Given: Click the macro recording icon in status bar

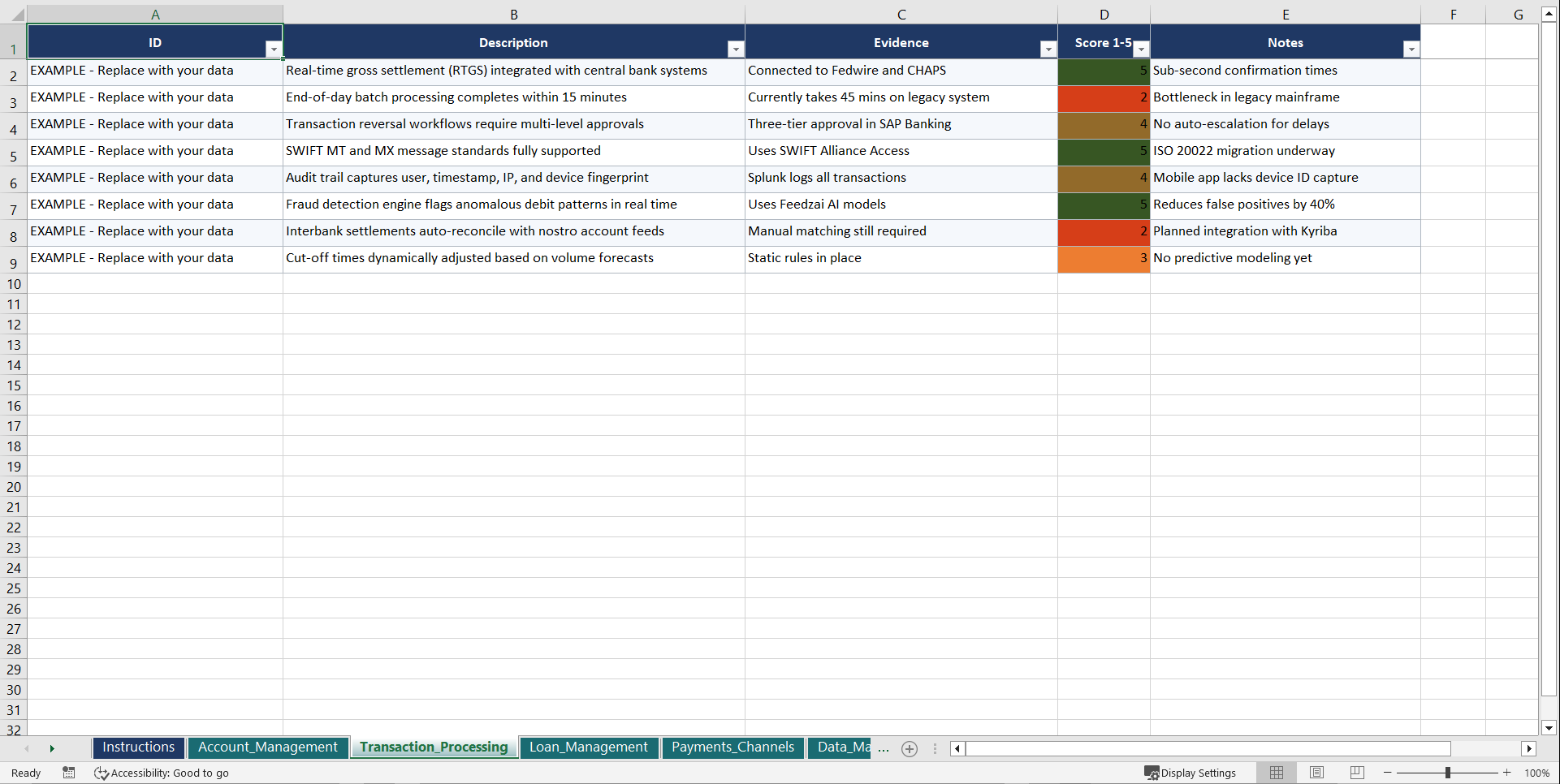Looking at the screenshot, I should [69, 773].
